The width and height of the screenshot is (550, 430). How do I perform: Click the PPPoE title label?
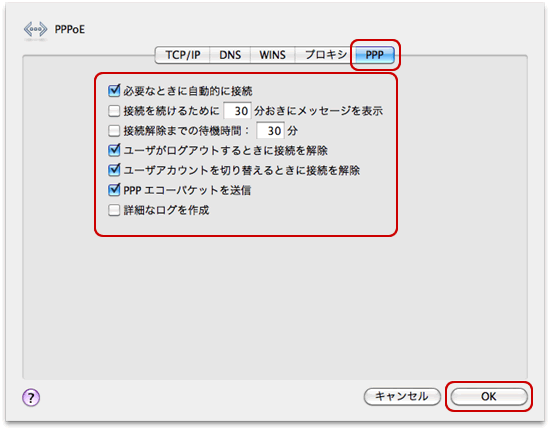70,29
